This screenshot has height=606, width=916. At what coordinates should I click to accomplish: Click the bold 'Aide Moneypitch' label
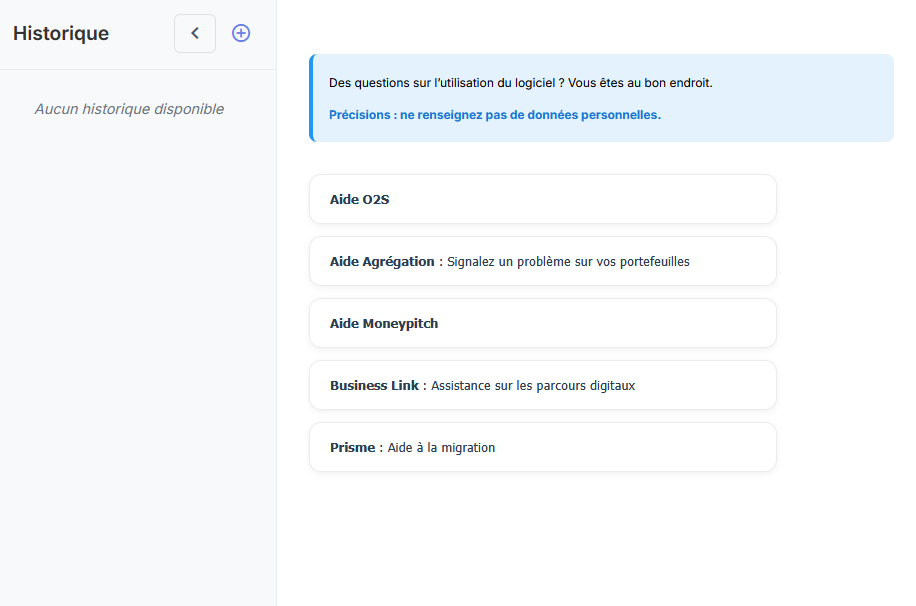[384, 324]
